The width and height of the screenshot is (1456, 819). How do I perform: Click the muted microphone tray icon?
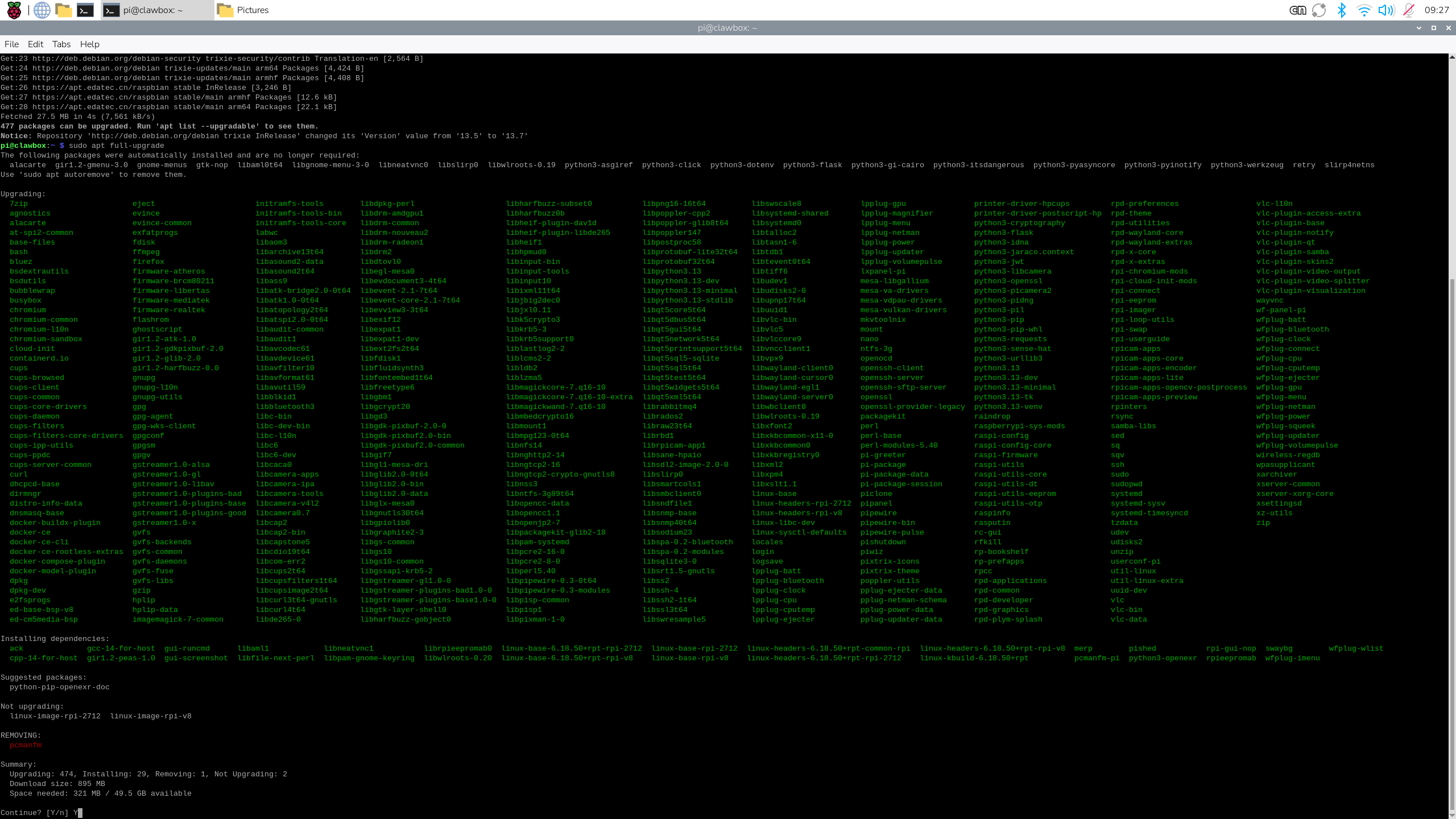(1409, 10)
